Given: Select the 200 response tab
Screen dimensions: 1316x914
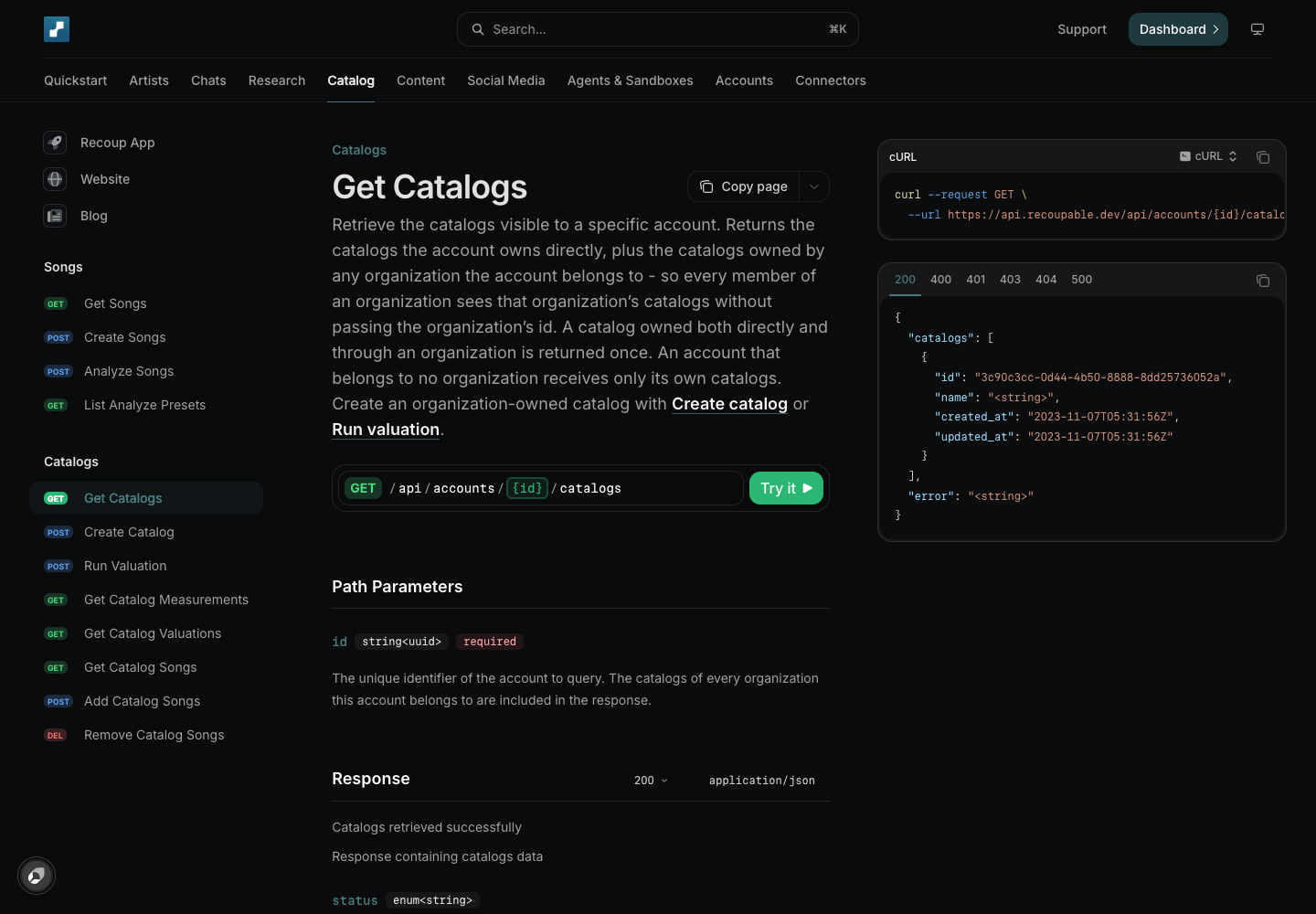Looking at the screenshot, I should click(x=905, y=280).
